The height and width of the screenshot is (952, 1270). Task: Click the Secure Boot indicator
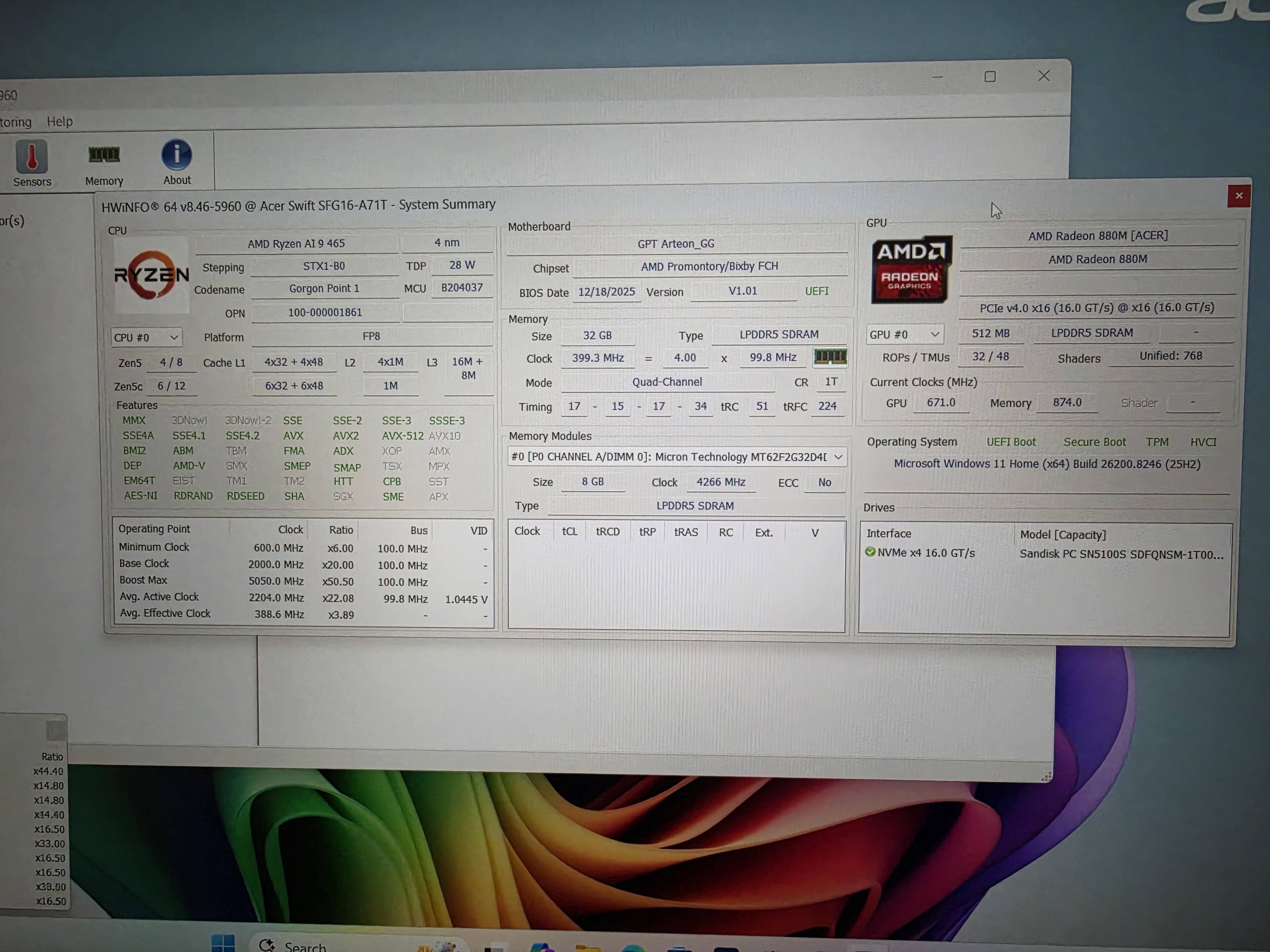click(x=1094, y=442)
